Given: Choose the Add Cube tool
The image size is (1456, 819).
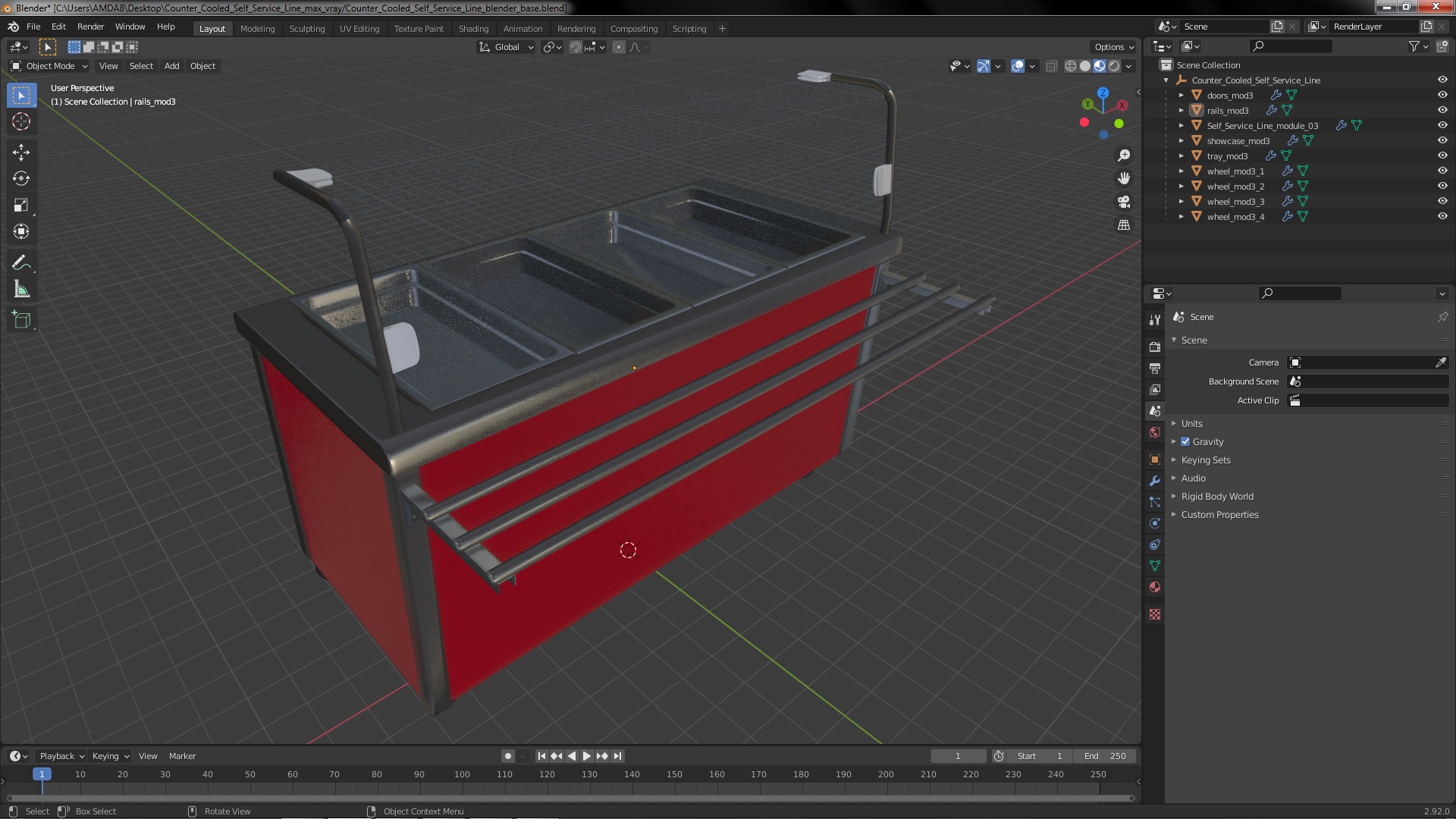Looking at the screenshot, I should click(x=20, y=319).
